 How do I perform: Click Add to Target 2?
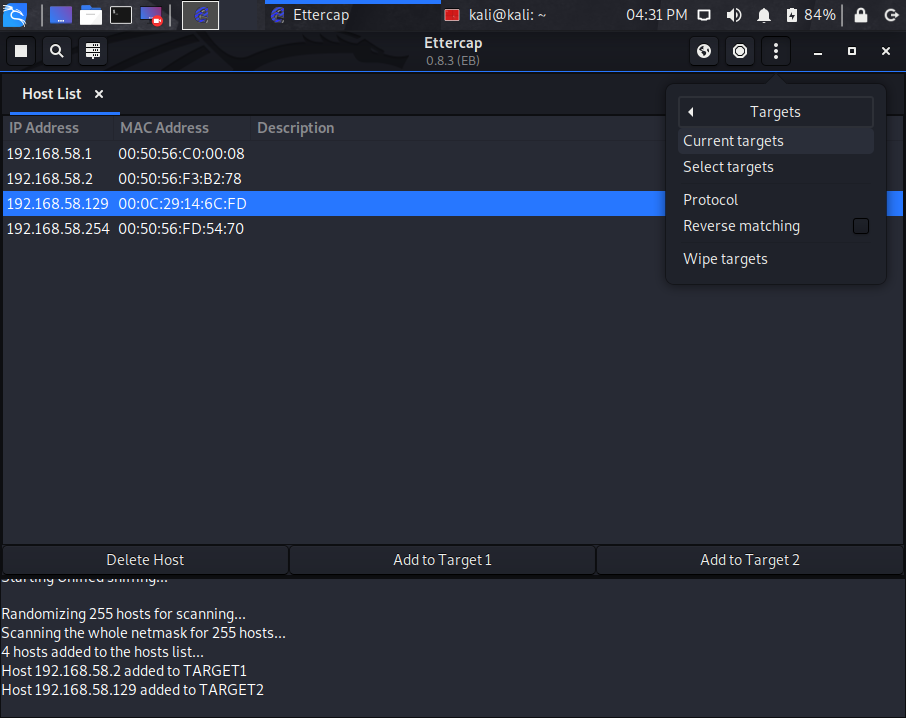[749, 560]
